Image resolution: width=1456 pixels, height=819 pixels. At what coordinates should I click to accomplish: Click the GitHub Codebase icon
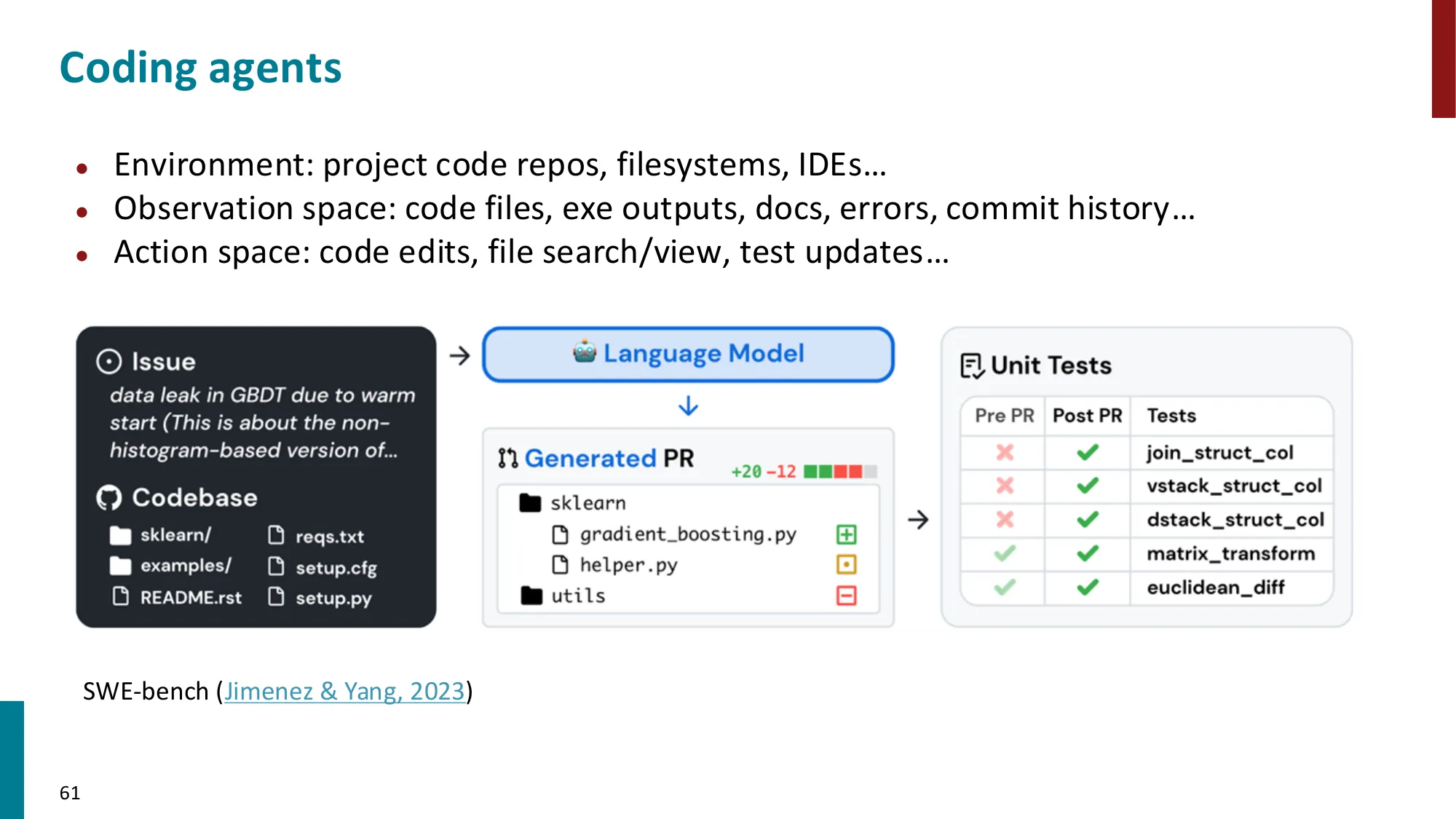(108, 498)
